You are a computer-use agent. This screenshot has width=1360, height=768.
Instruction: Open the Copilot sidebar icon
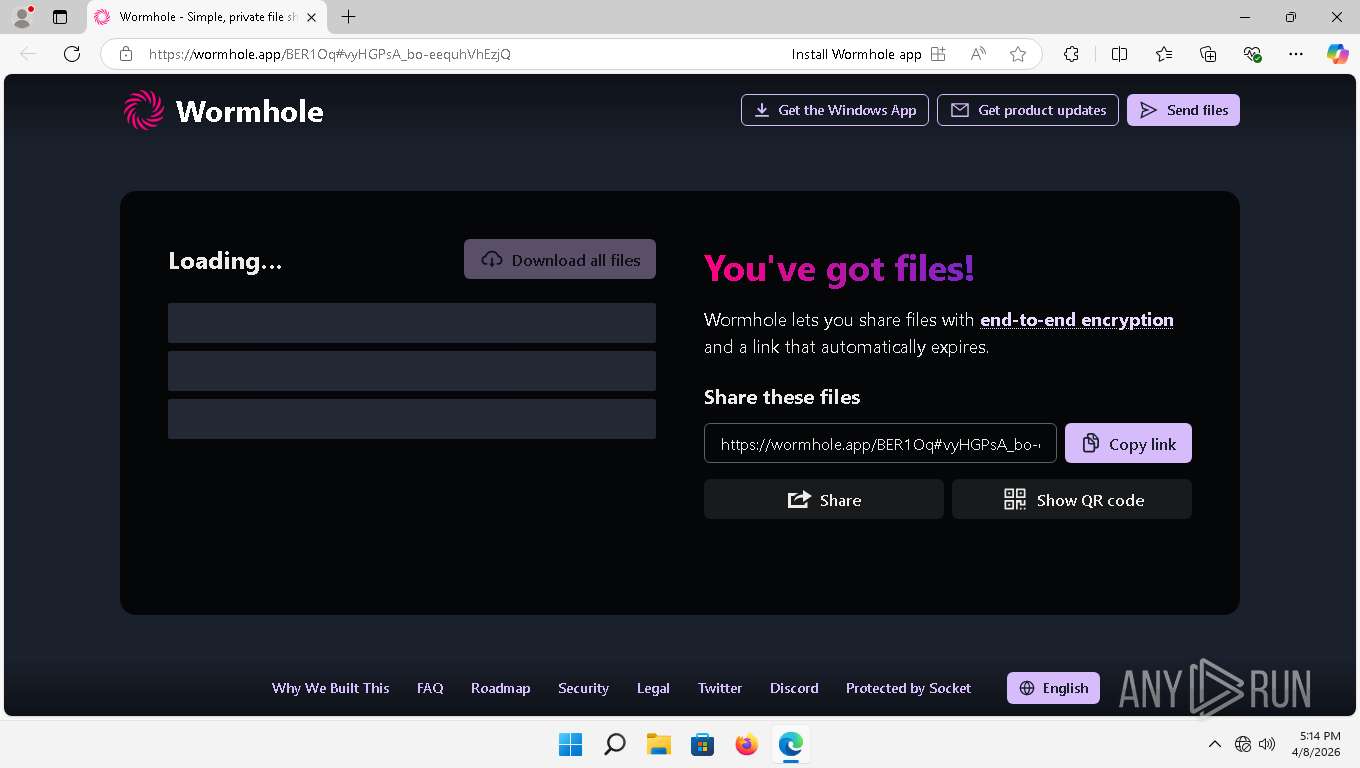[x=1337, y=54]
